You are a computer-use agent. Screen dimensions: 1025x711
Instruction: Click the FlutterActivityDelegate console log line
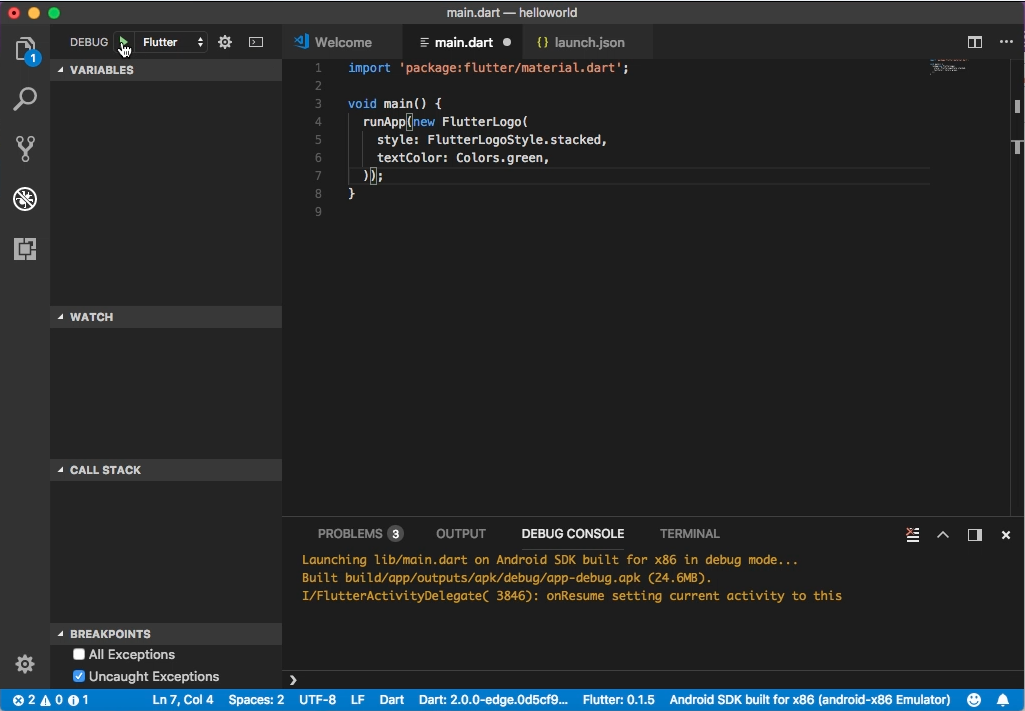[x=572, y=596]
